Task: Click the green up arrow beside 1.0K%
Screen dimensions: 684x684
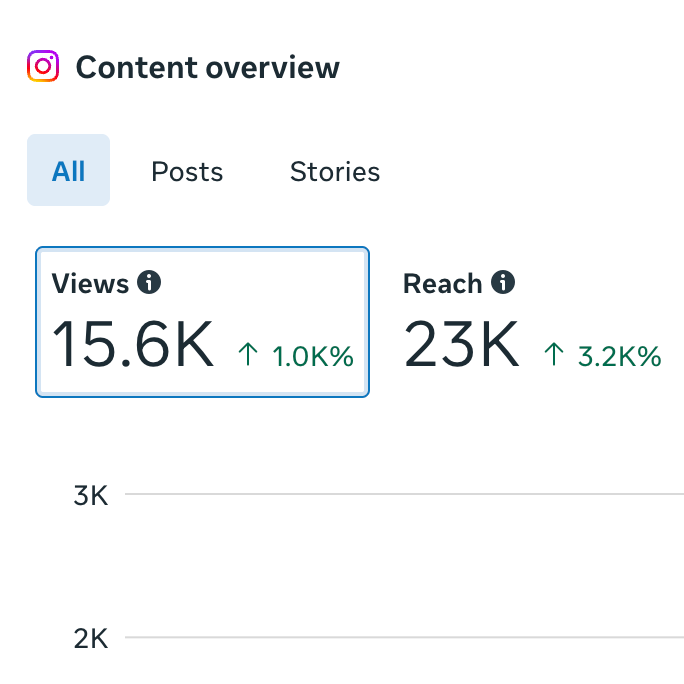Action: click(248, 354)
